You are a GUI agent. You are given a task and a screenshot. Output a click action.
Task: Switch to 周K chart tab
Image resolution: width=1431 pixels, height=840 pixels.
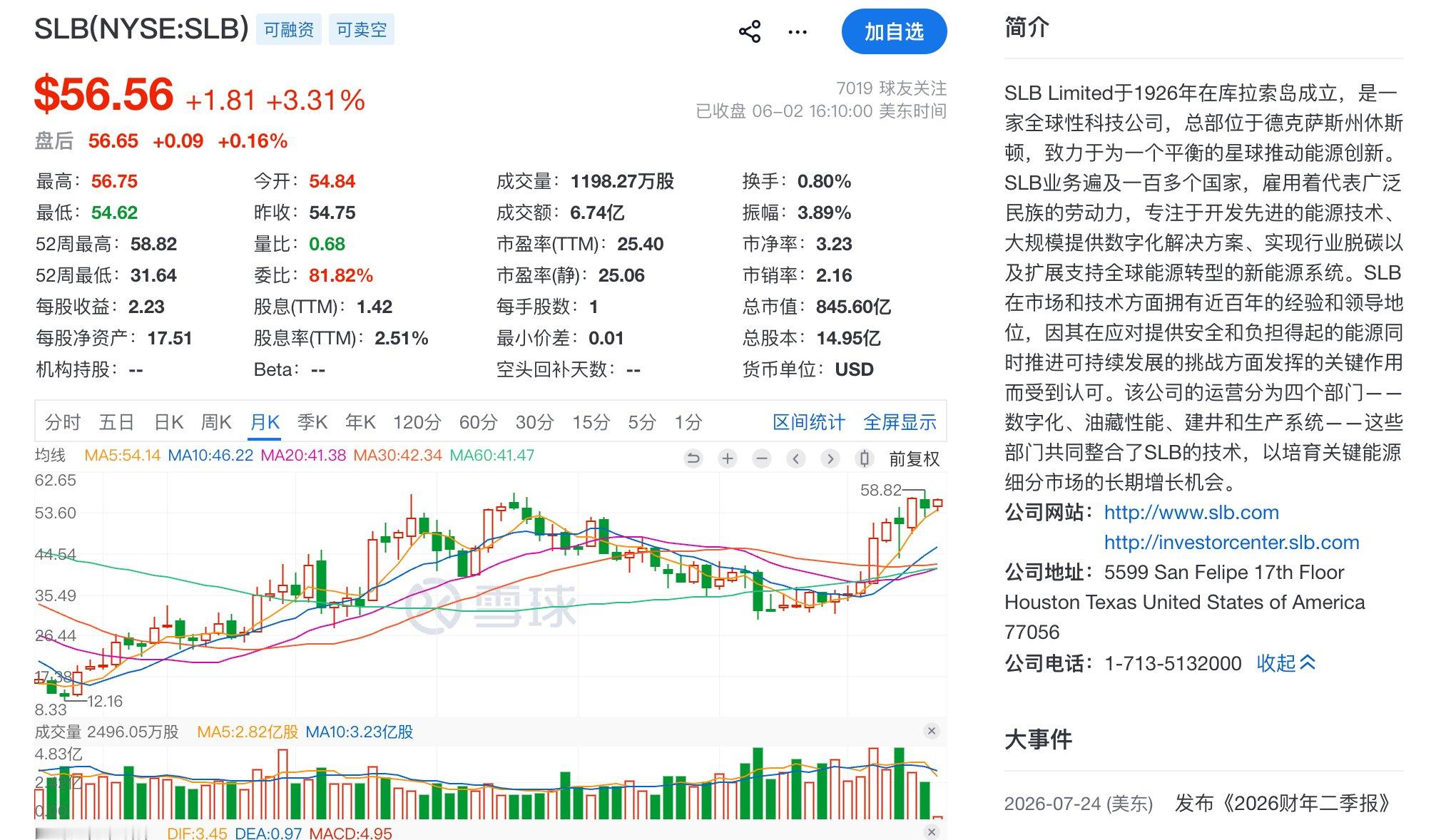click(x=216, y=422)
